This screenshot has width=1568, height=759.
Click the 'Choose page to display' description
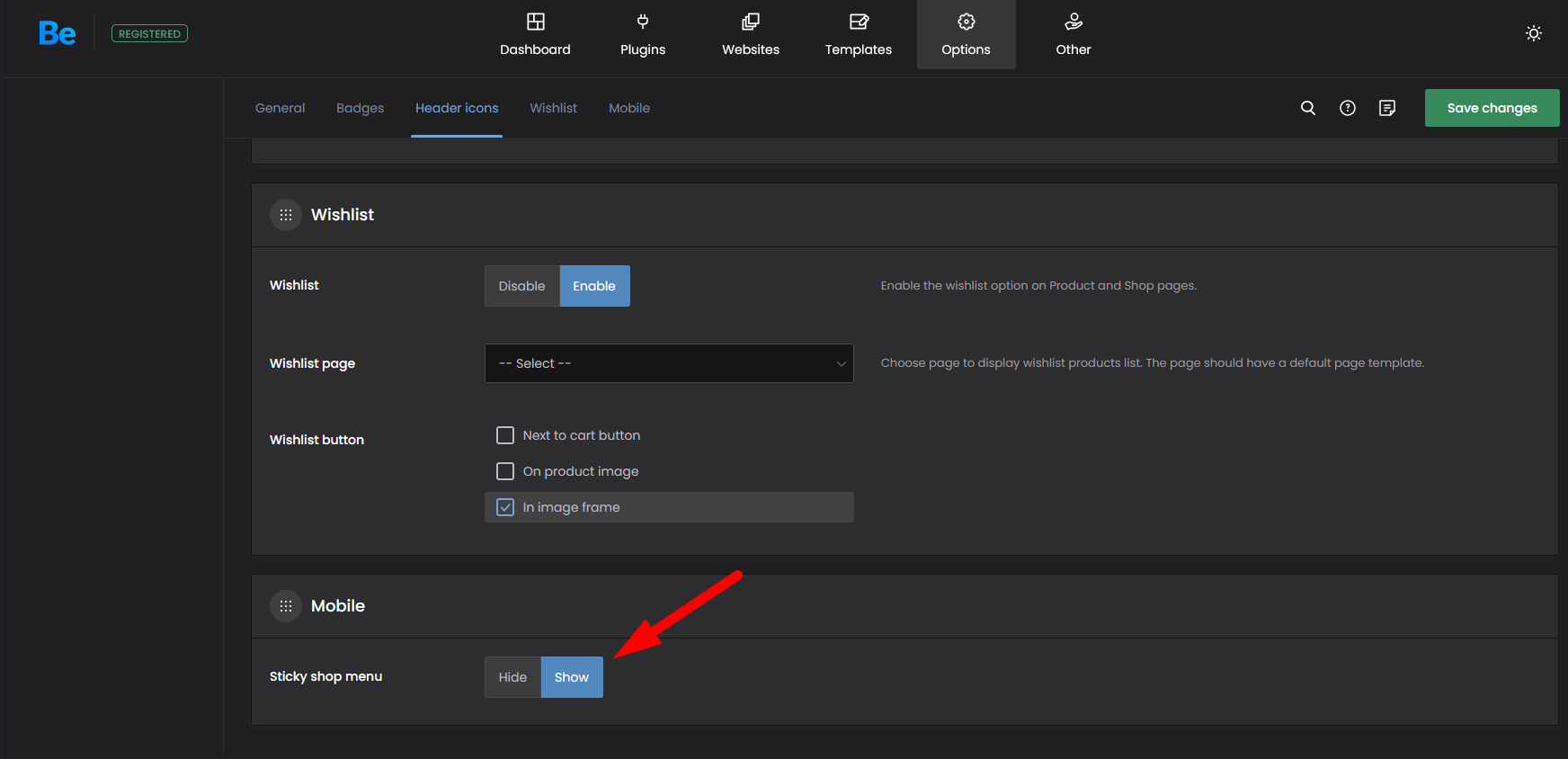pyautogui.click(x=1153, y=363)
